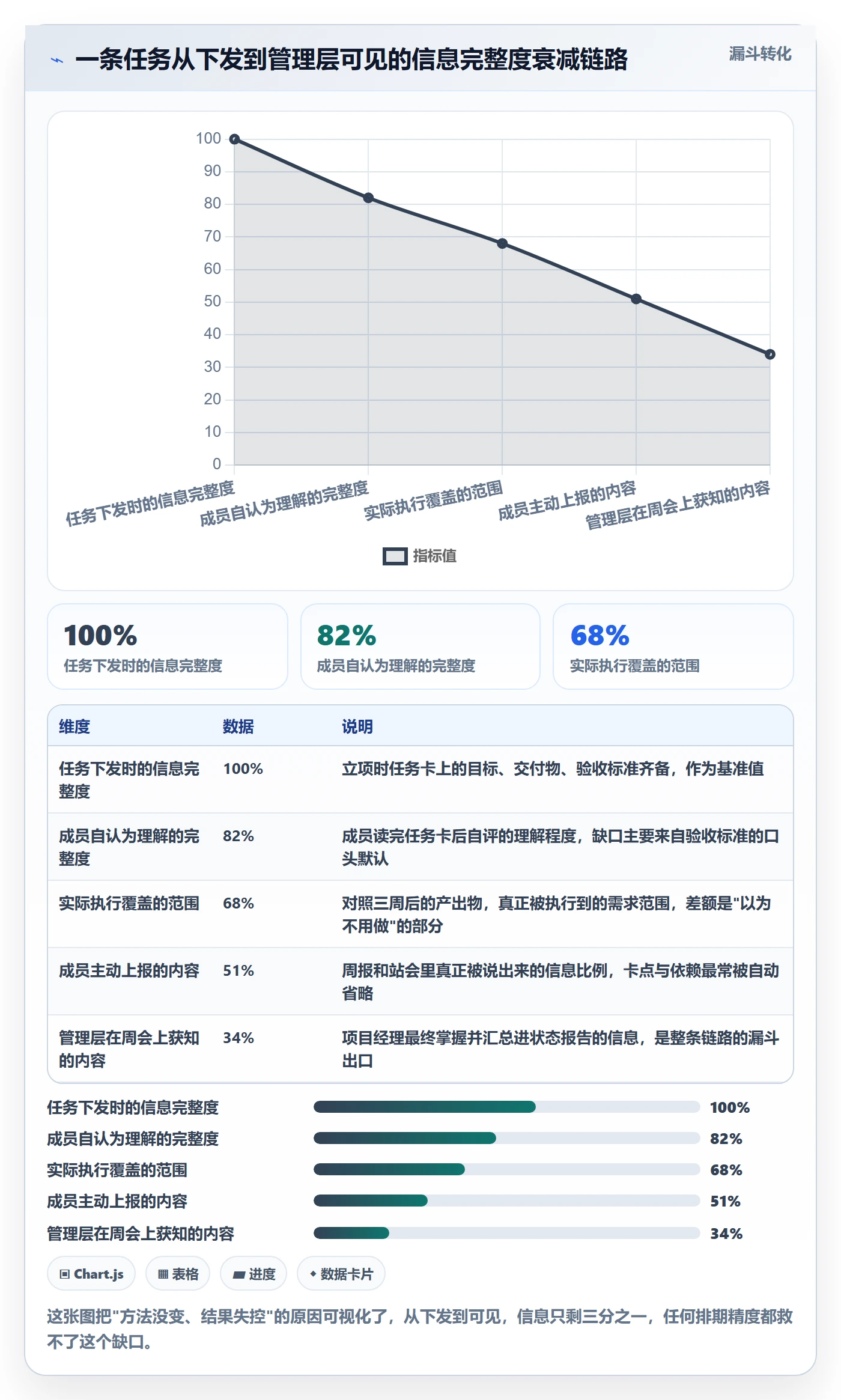
Task: Click the 82% stat card
Action: pos(421,647)
